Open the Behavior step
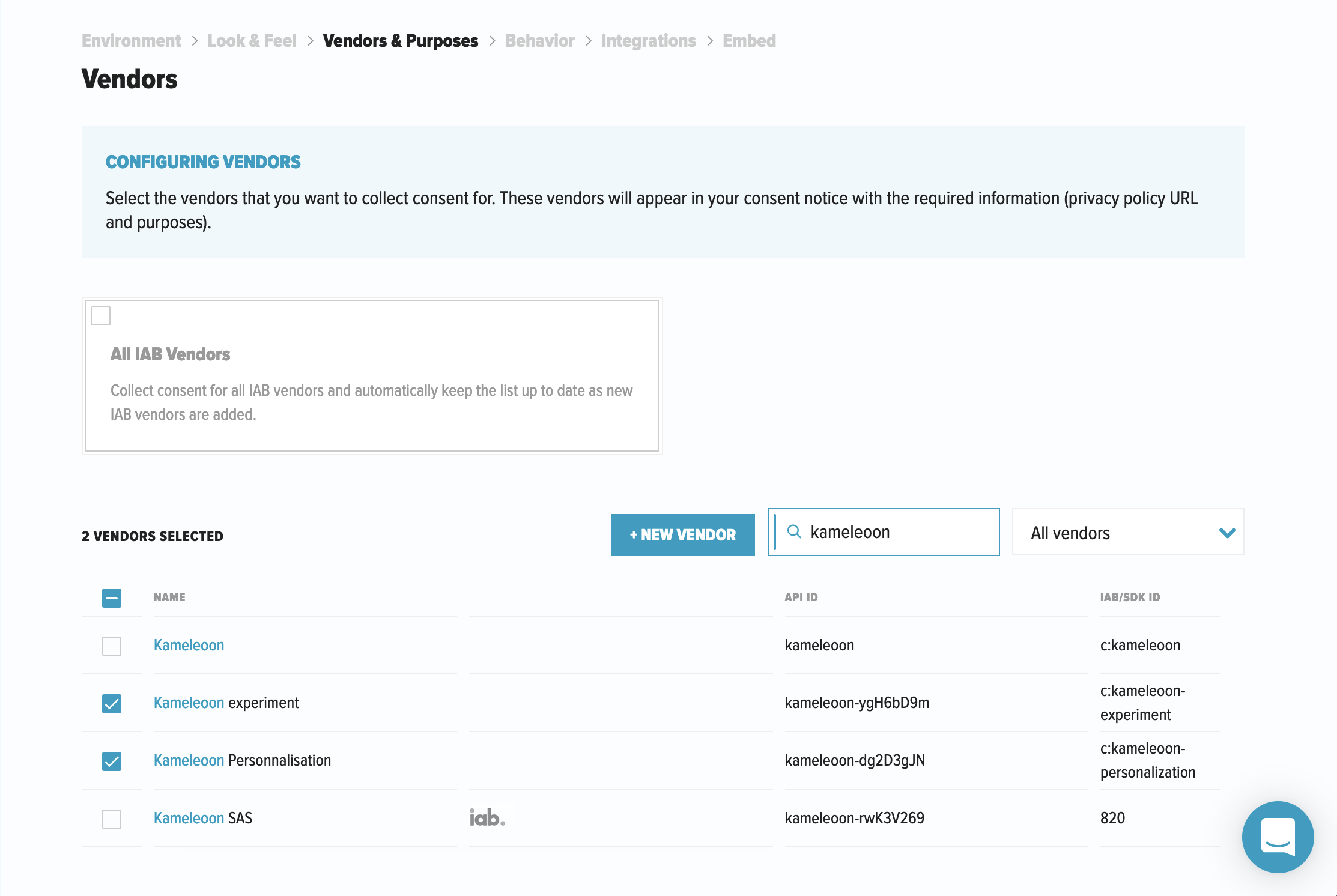 (539, 41)
